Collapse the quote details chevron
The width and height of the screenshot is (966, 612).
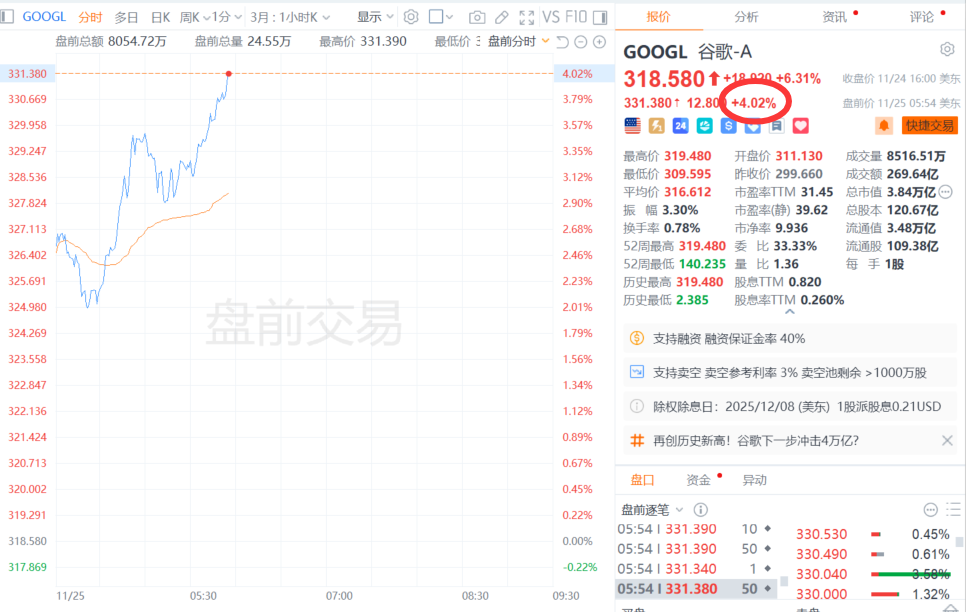[x=790, y=312]
